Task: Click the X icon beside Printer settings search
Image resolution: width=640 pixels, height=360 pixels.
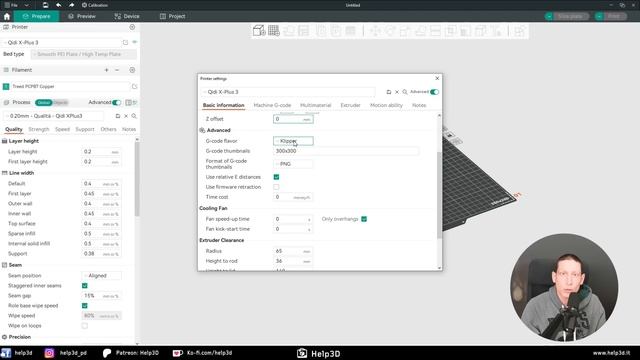Action: coord(397,92)
